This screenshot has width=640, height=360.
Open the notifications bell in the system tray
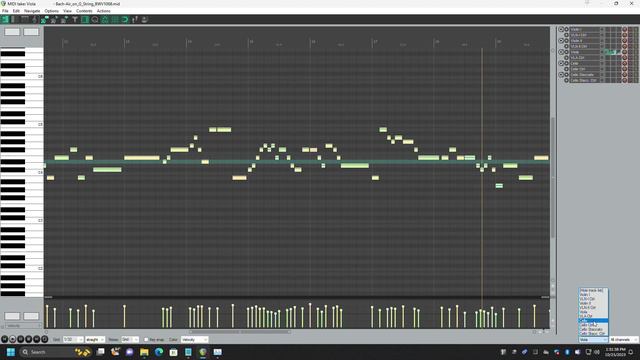pyautogui.click(x=631, y=352)
